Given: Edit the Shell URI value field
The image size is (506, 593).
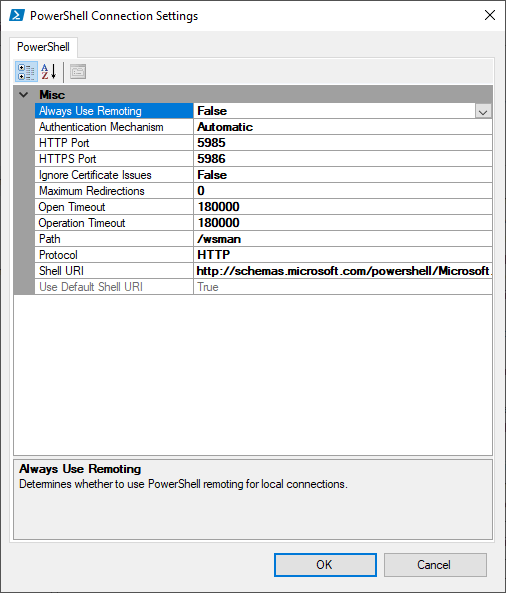Looking at the screenshot, I should click(343, 271).
